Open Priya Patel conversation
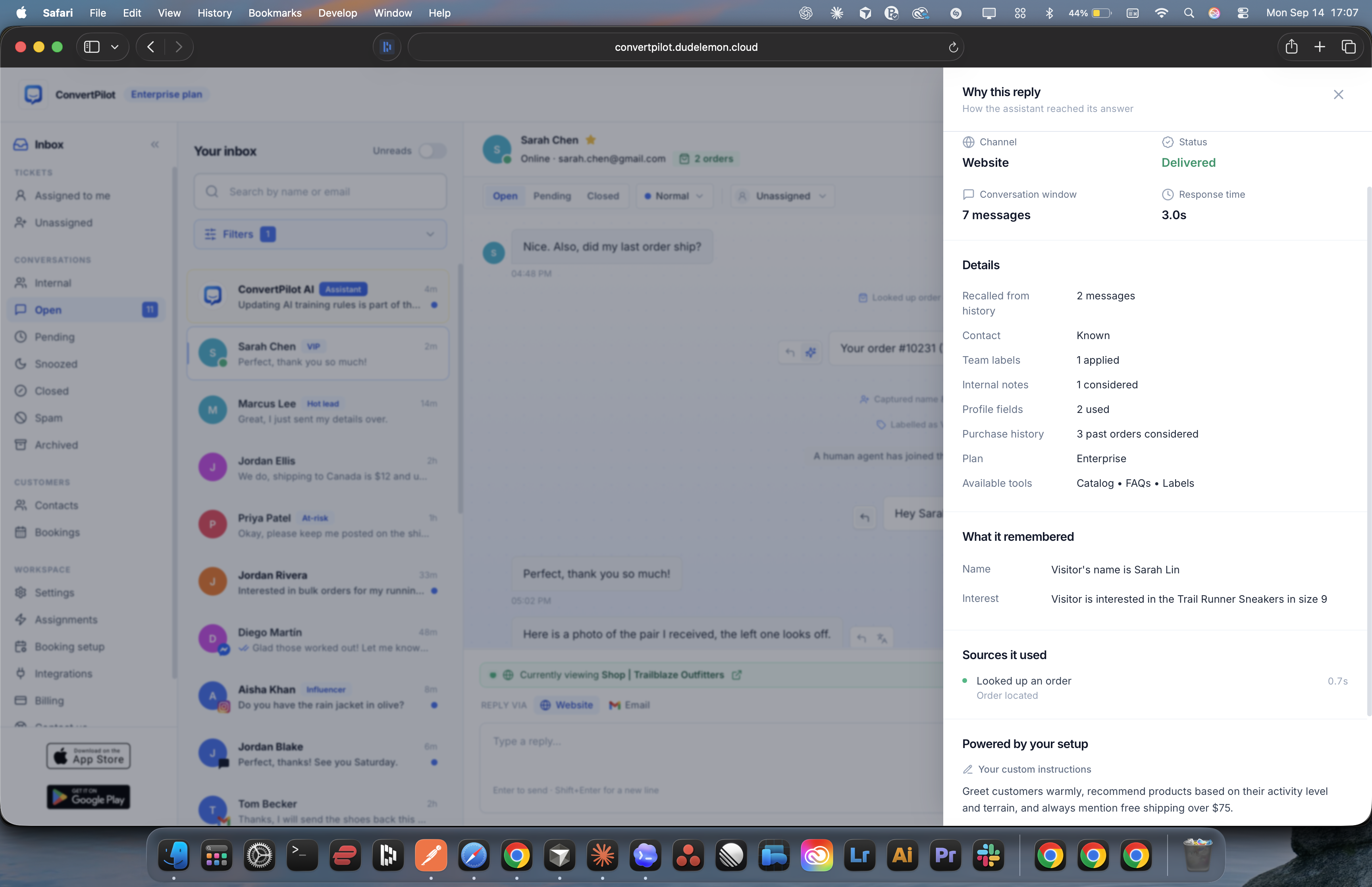 click(318, 525)
